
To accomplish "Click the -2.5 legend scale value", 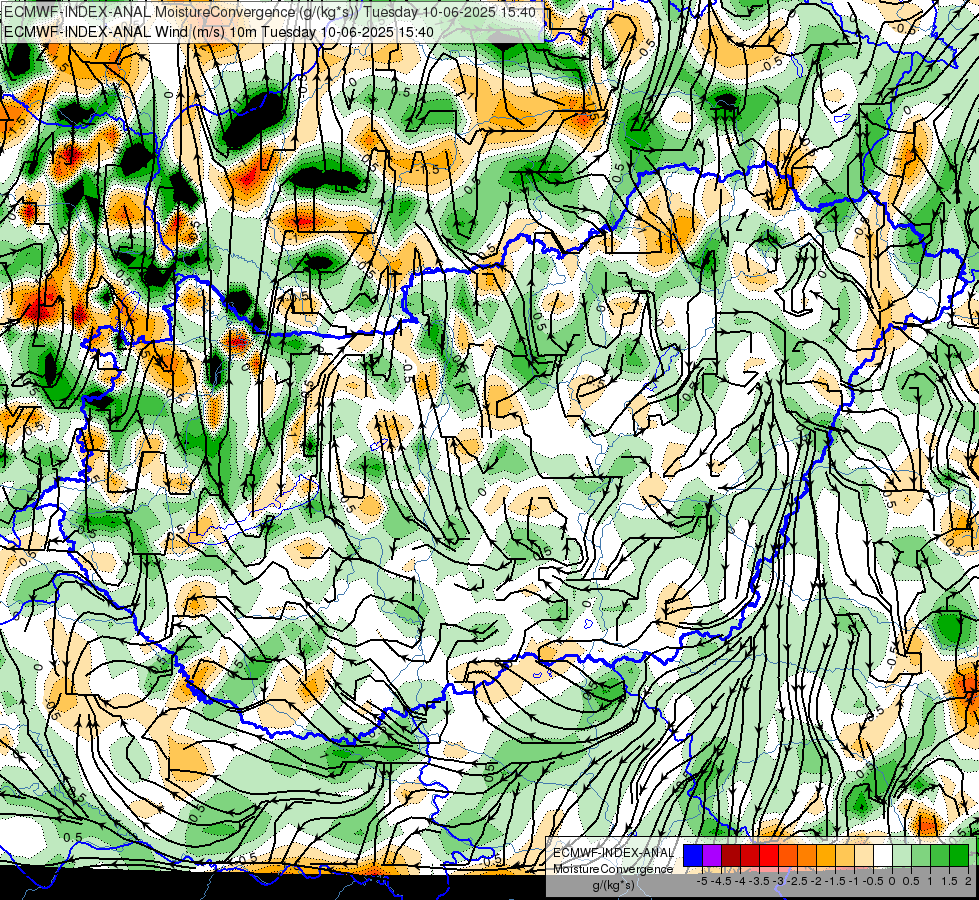I will (797, 881).
